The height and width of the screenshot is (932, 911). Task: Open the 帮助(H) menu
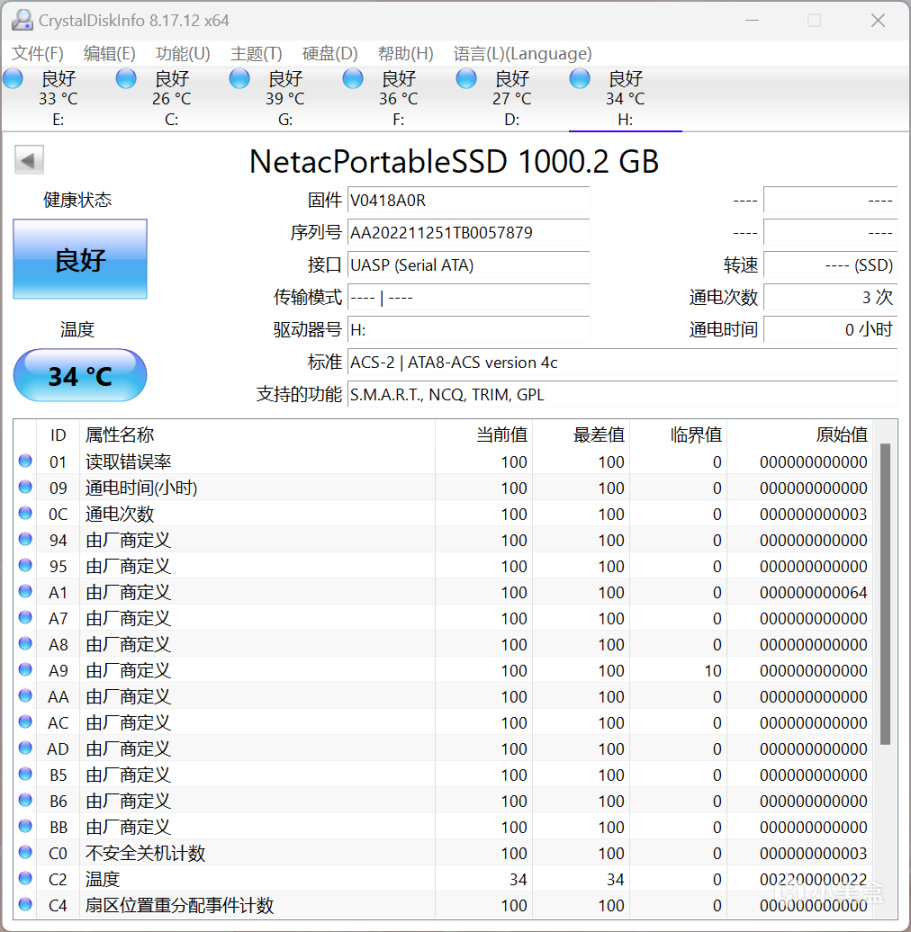point(406,53)
